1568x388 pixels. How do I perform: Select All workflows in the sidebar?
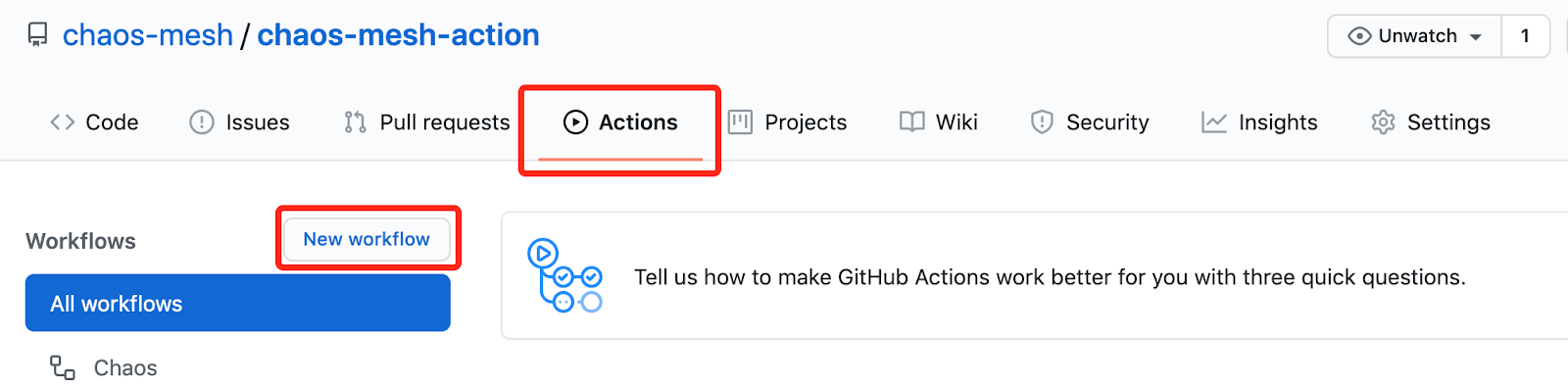238,303
